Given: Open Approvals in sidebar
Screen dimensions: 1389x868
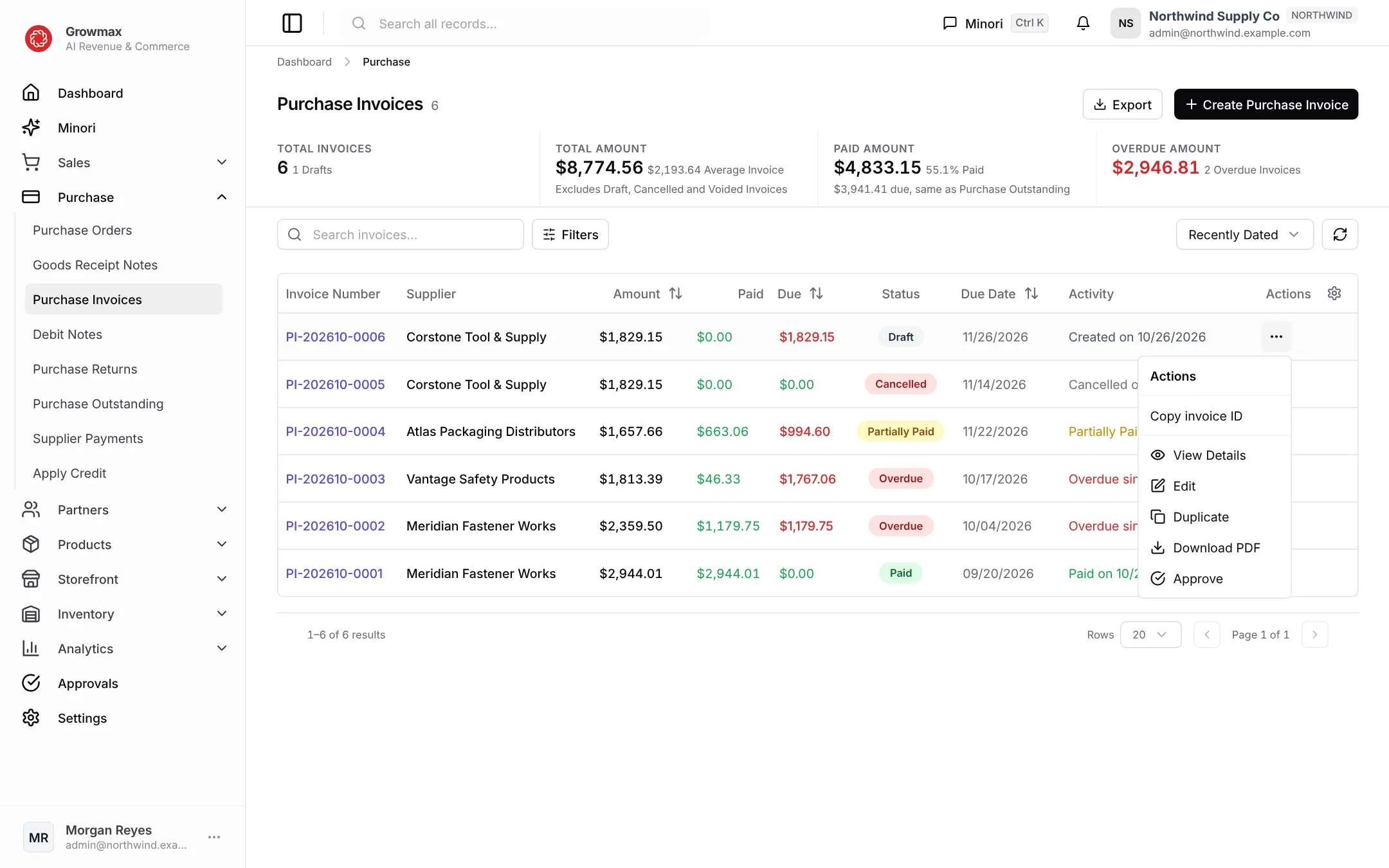Looking at the screenshot, I should [x=122, y=683].
